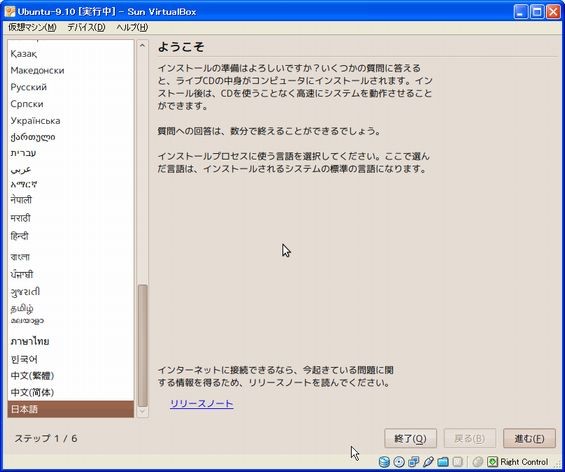Select Қазақ in the language list
The image size is (565, 472).
click(x=71, y=54)
